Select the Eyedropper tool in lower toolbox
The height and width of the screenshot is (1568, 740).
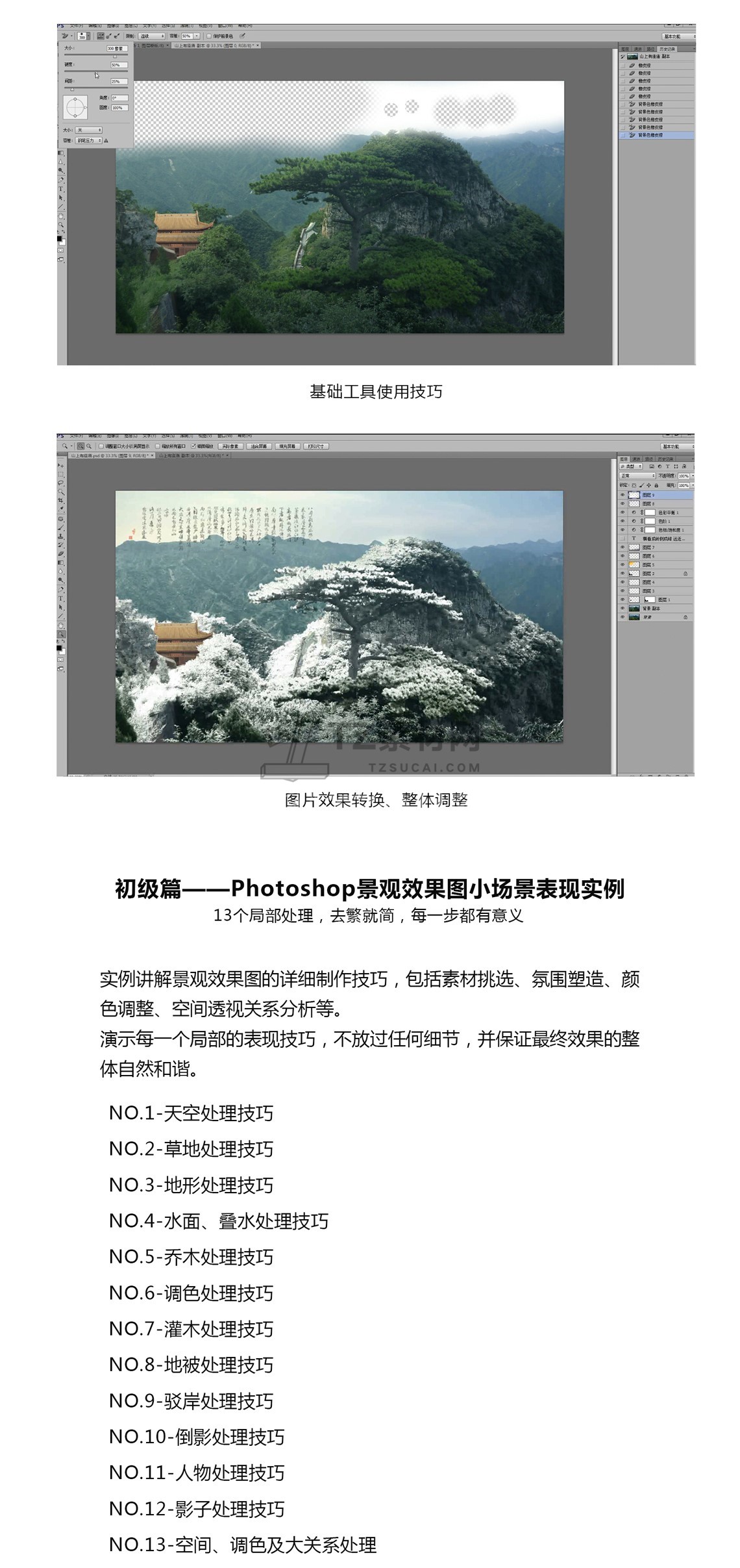61,509
